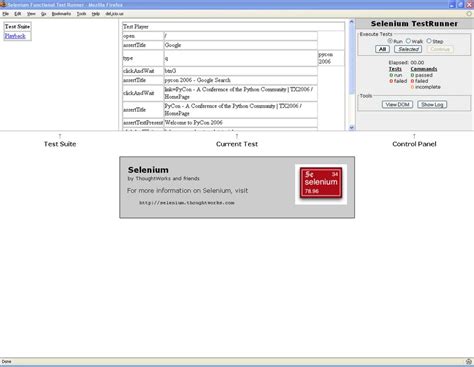Click the assertTextPresent command cell

143,123
